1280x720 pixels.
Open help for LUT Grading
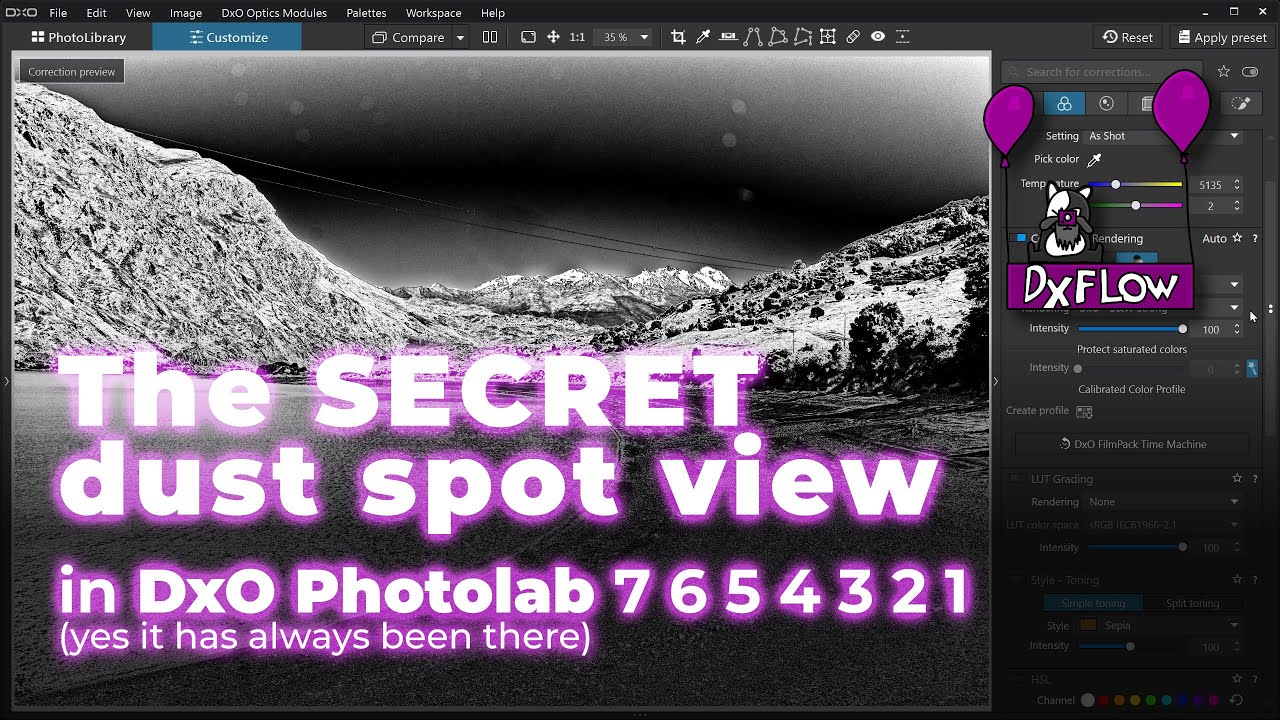[1254, 479]
